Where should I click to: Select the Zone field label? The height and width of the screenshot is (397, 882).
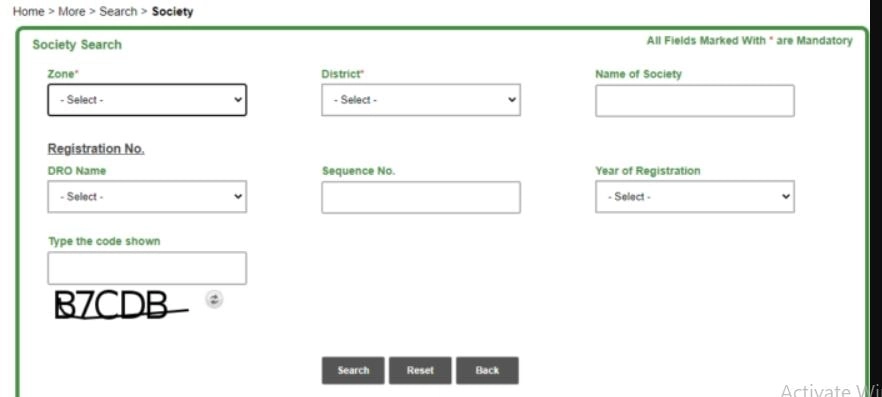point(63,74)
